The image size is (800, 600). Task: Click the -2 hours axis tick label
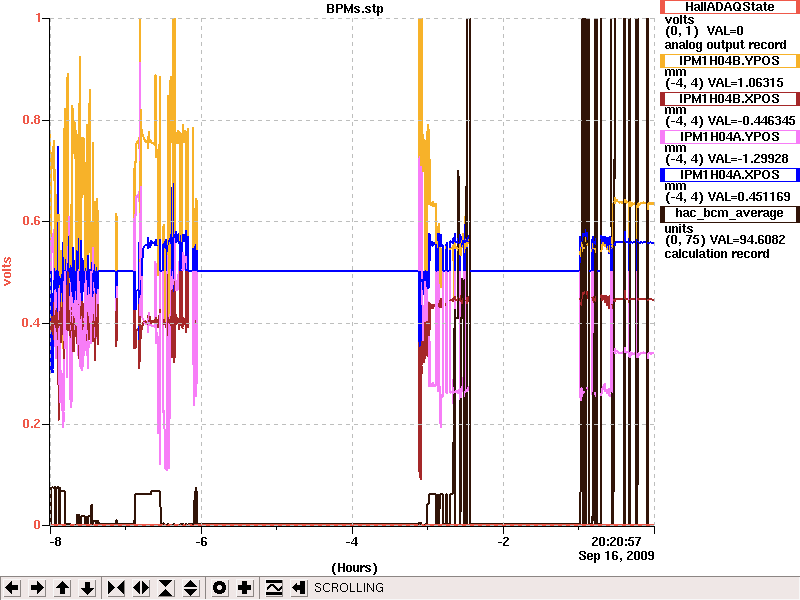503,541
